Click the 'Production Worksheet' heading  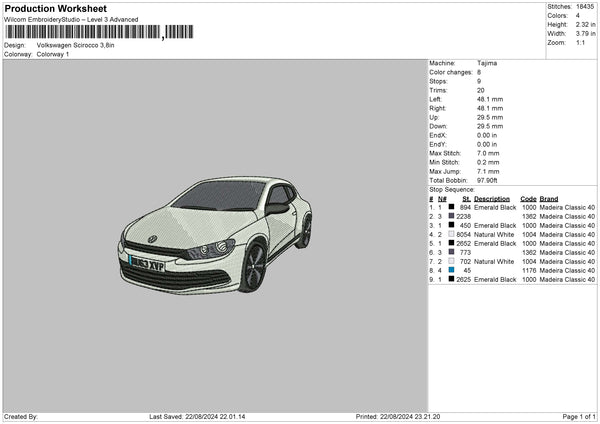click(x=55, y=8)
